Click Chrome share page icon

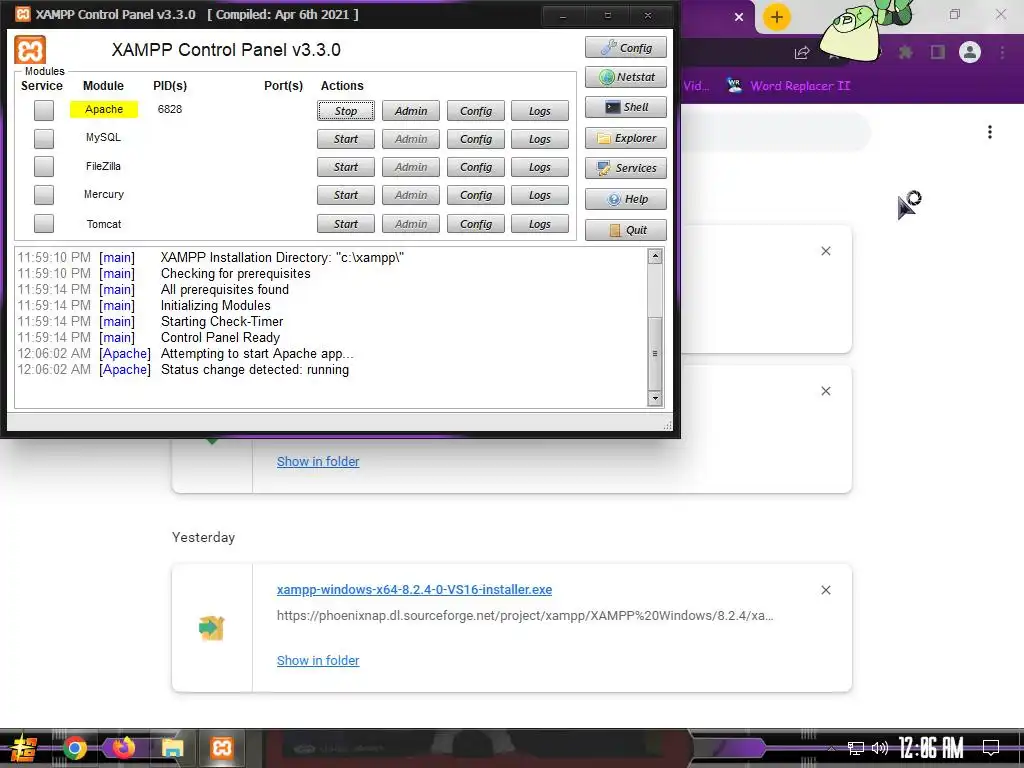(x=802, y=52)
